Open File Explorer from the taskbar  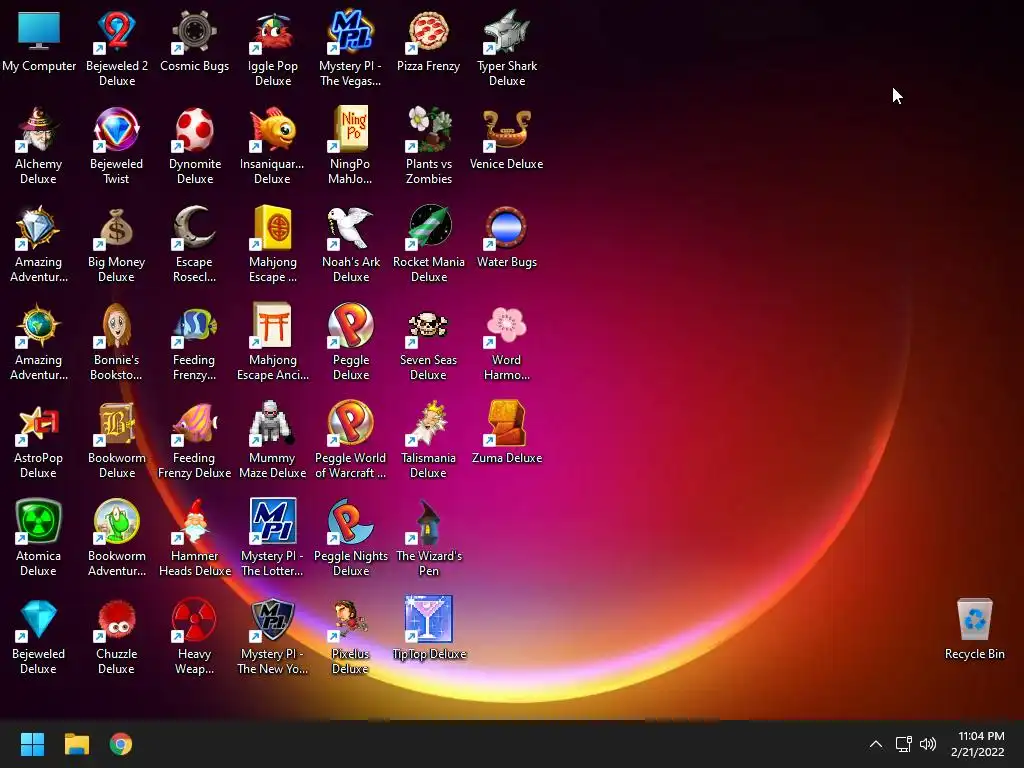[76, 744]
